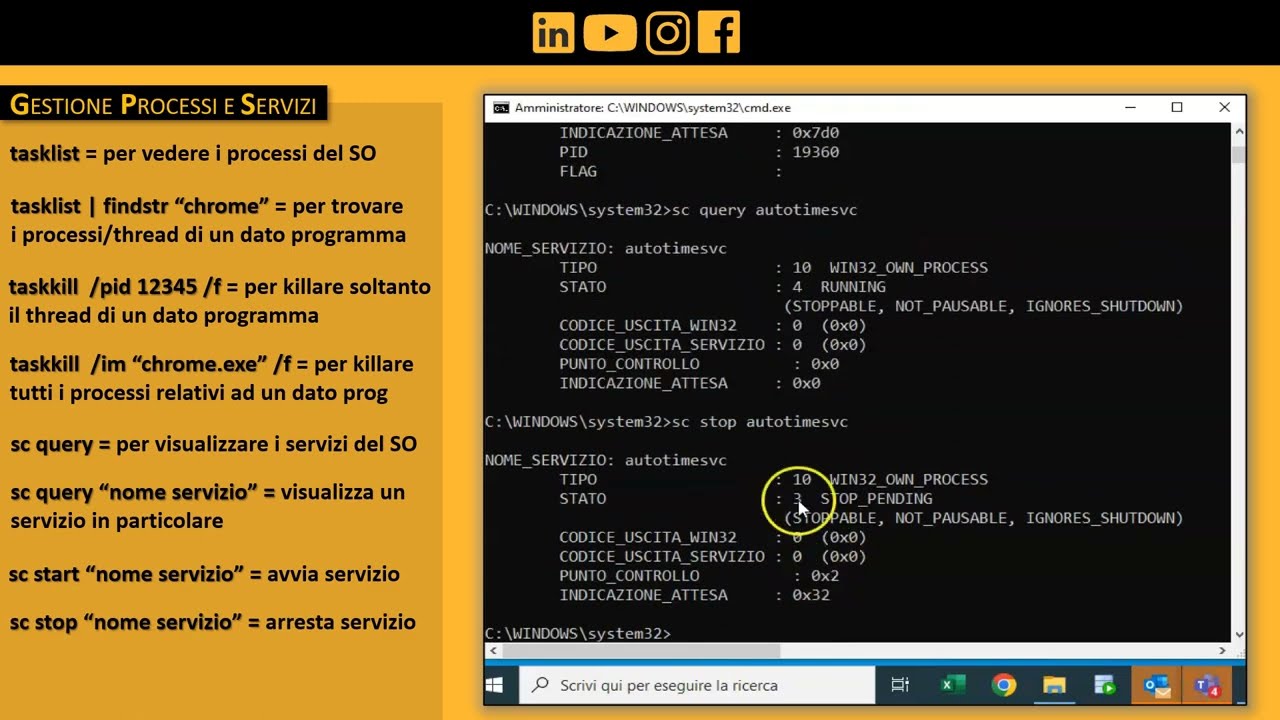Click the 'sc query = per visualizzare' line
Viewport: 1280px width, 720px height.
click(214, 444)
